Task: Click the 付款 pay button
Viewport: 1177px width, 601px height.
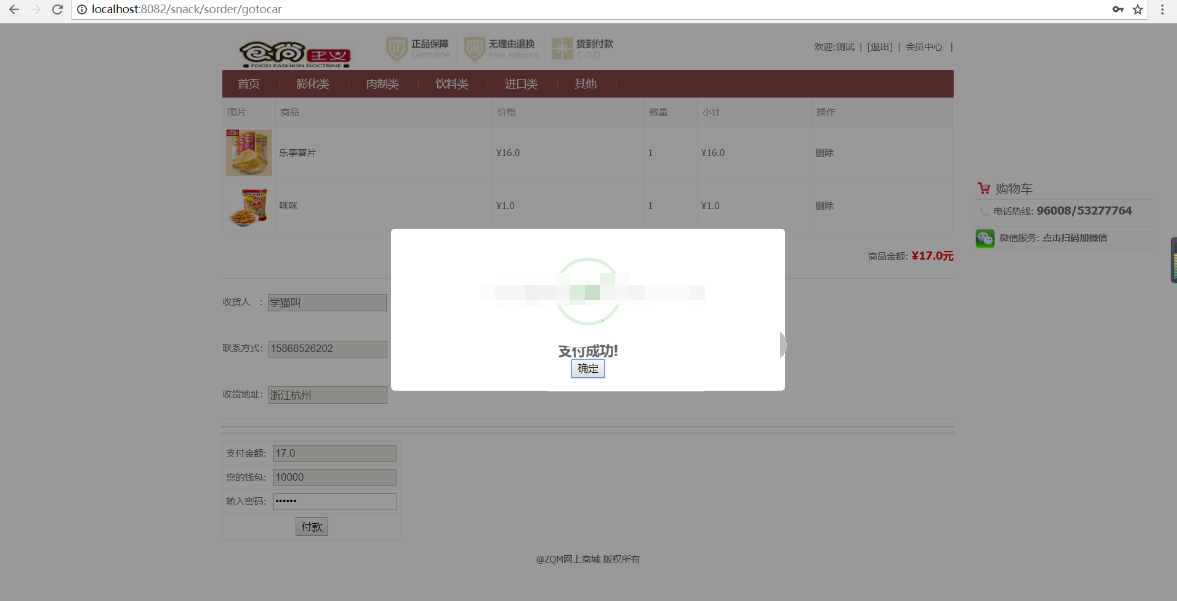Action: 312,527
